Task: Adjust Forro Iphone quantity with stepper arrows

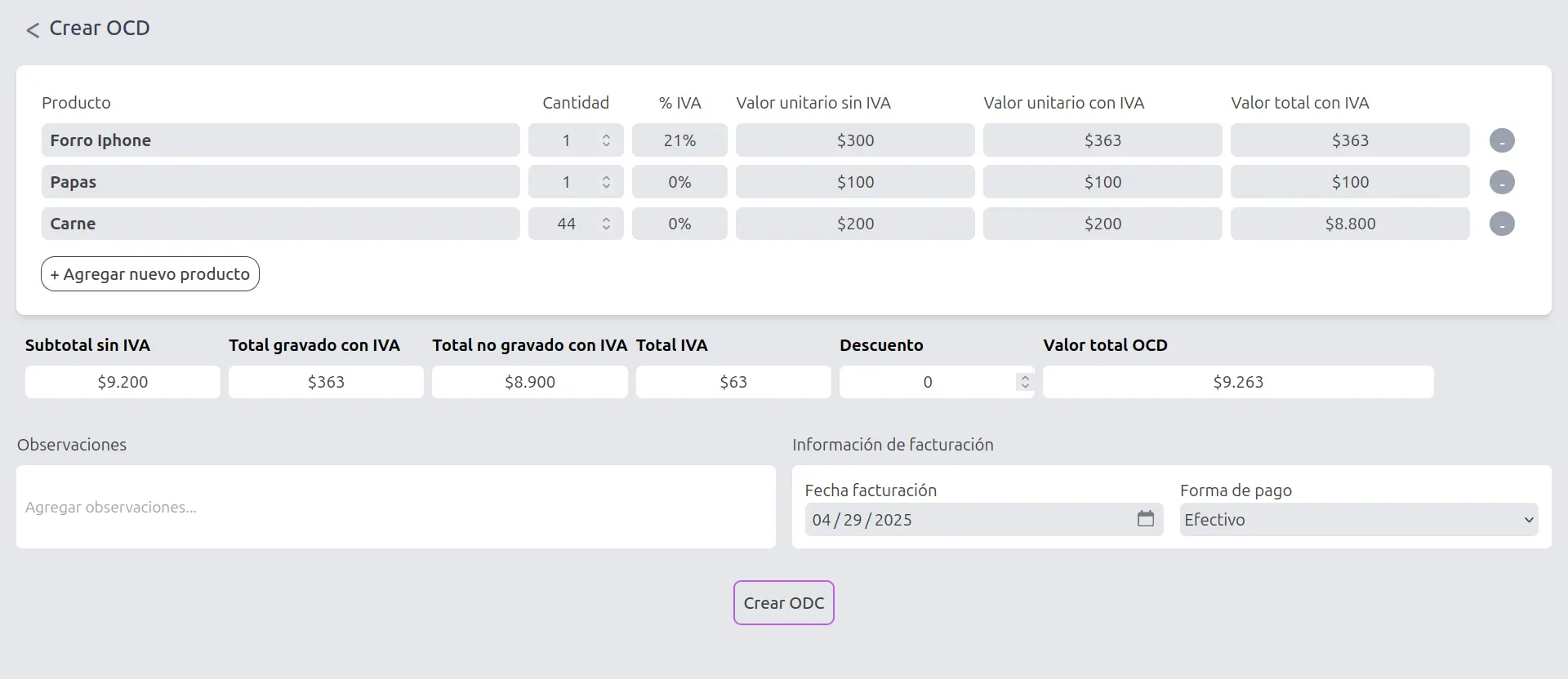Action: point(606,140)
